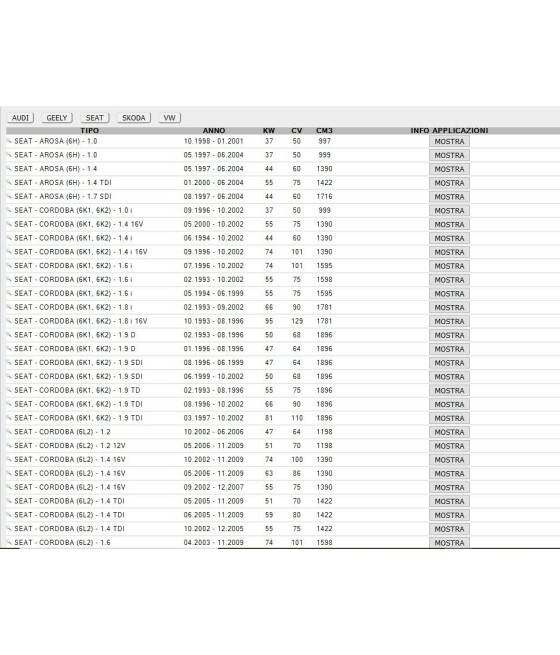Click MOSTRA for Cordoba 6L2 1.2
This screenshot has height=655, width=560.
pyautogui.click(x=449, y=432)
